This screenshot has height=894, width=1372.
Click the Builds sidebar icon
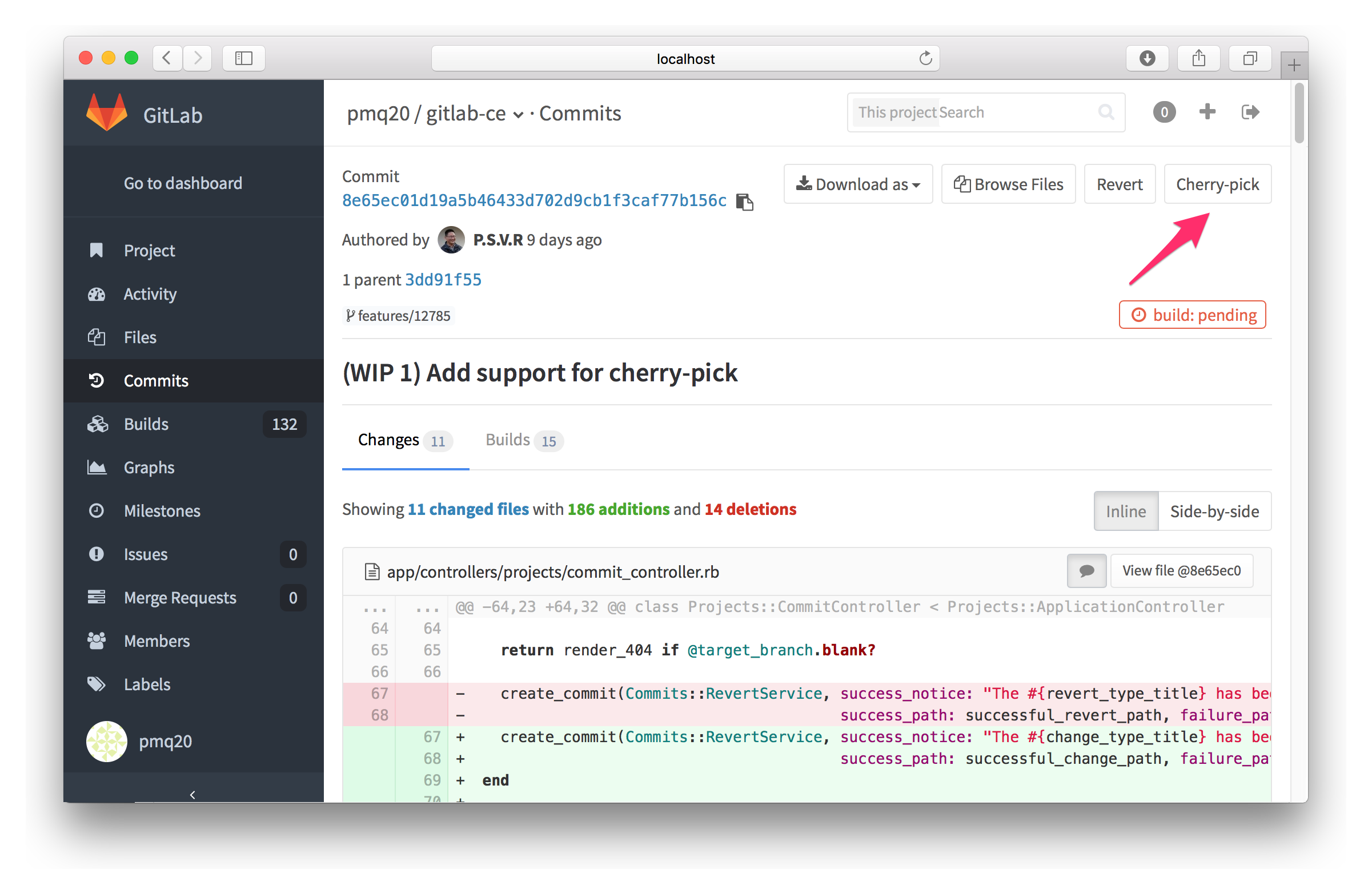tap(98, 423)
